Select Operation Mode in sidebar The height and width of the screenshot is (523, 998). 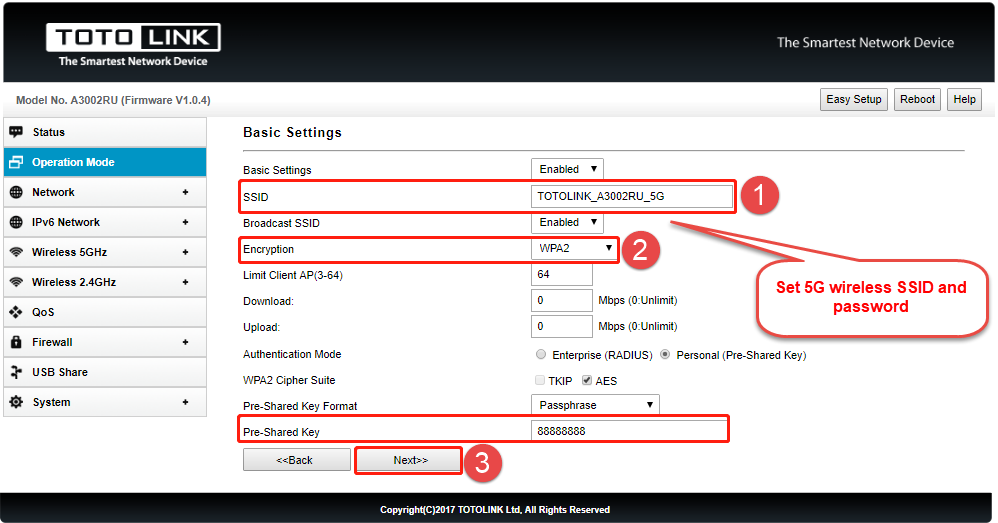[105, 162]
